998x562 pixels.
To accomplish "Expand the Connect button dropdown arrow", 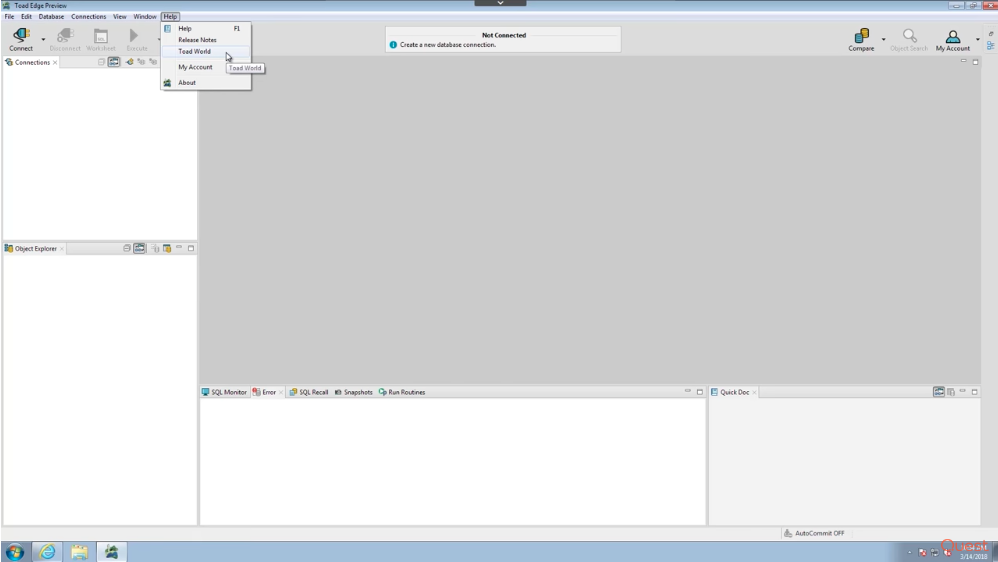I will [x=43, y=40].
